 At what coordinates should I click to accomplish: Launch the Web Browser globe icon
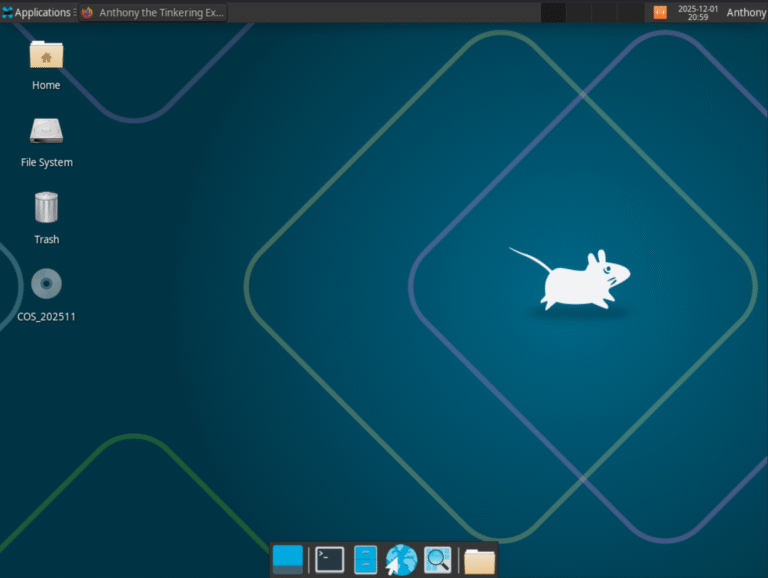(x=401, y=559)
